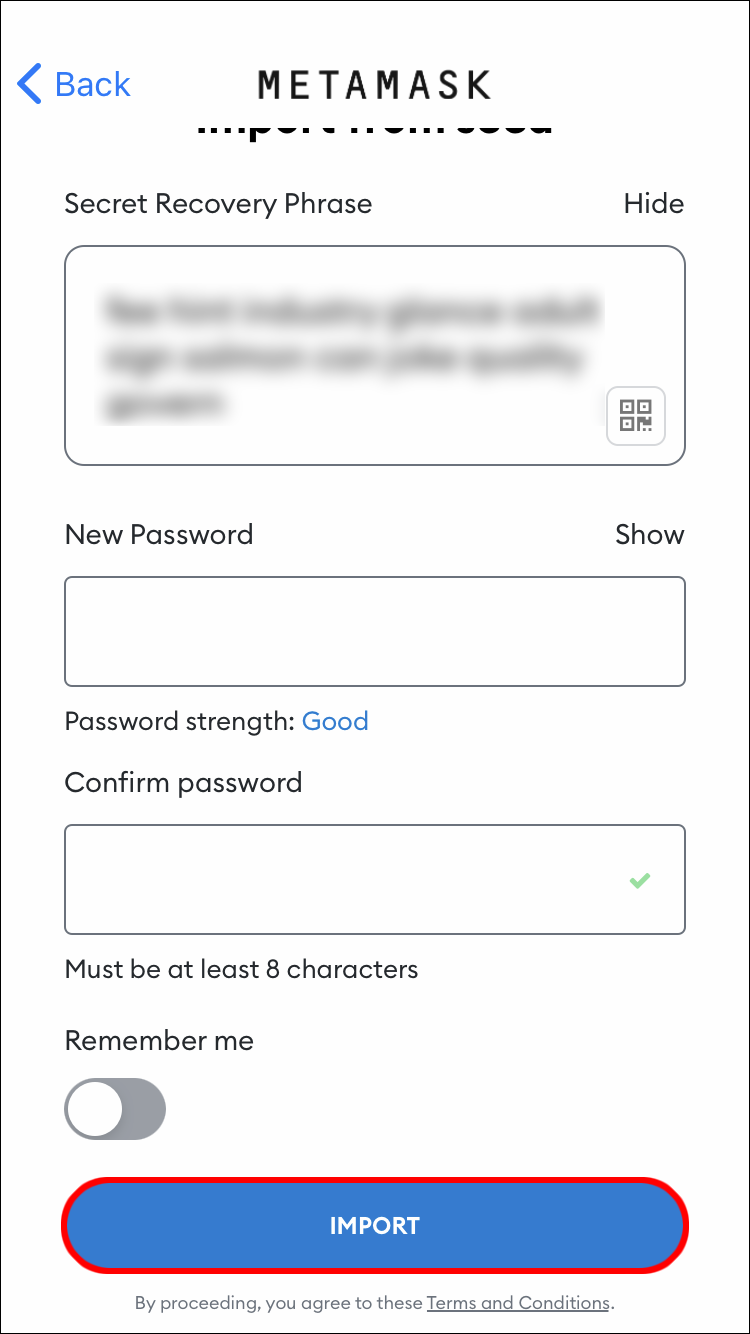Click the green checkmark in Confirm password
750x1334 pixels.
click(x=639, y=881)
